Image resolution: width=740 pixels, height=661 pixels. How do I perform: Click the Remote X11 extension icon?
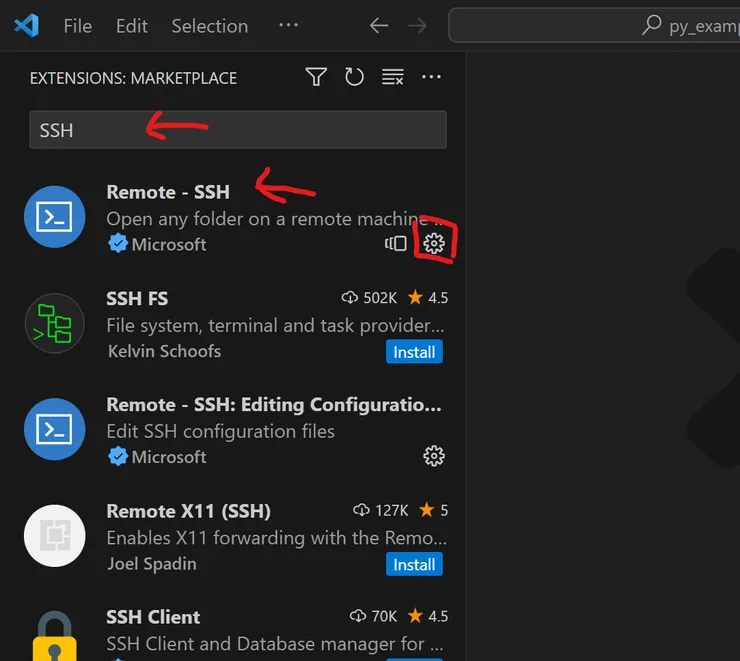pos(55,535)
